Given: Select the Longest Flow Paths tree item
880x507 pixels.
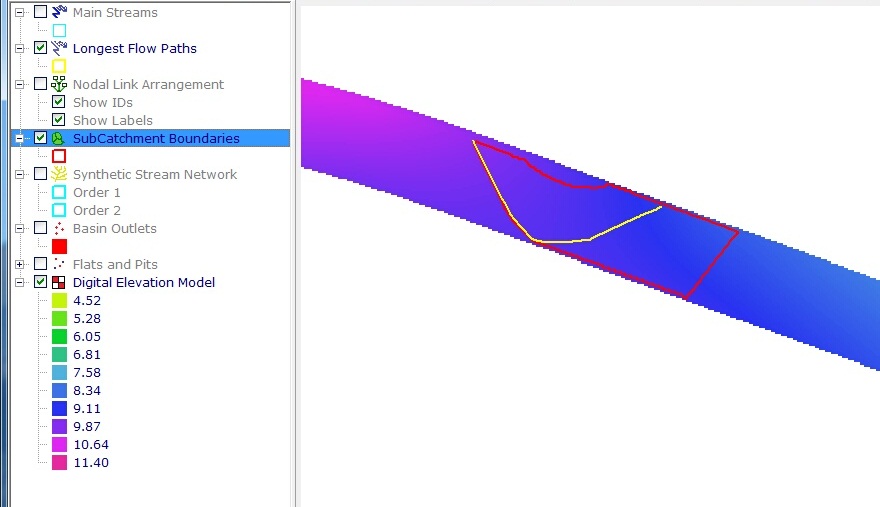Looking at the screenshot, I should tap(134, 48).
